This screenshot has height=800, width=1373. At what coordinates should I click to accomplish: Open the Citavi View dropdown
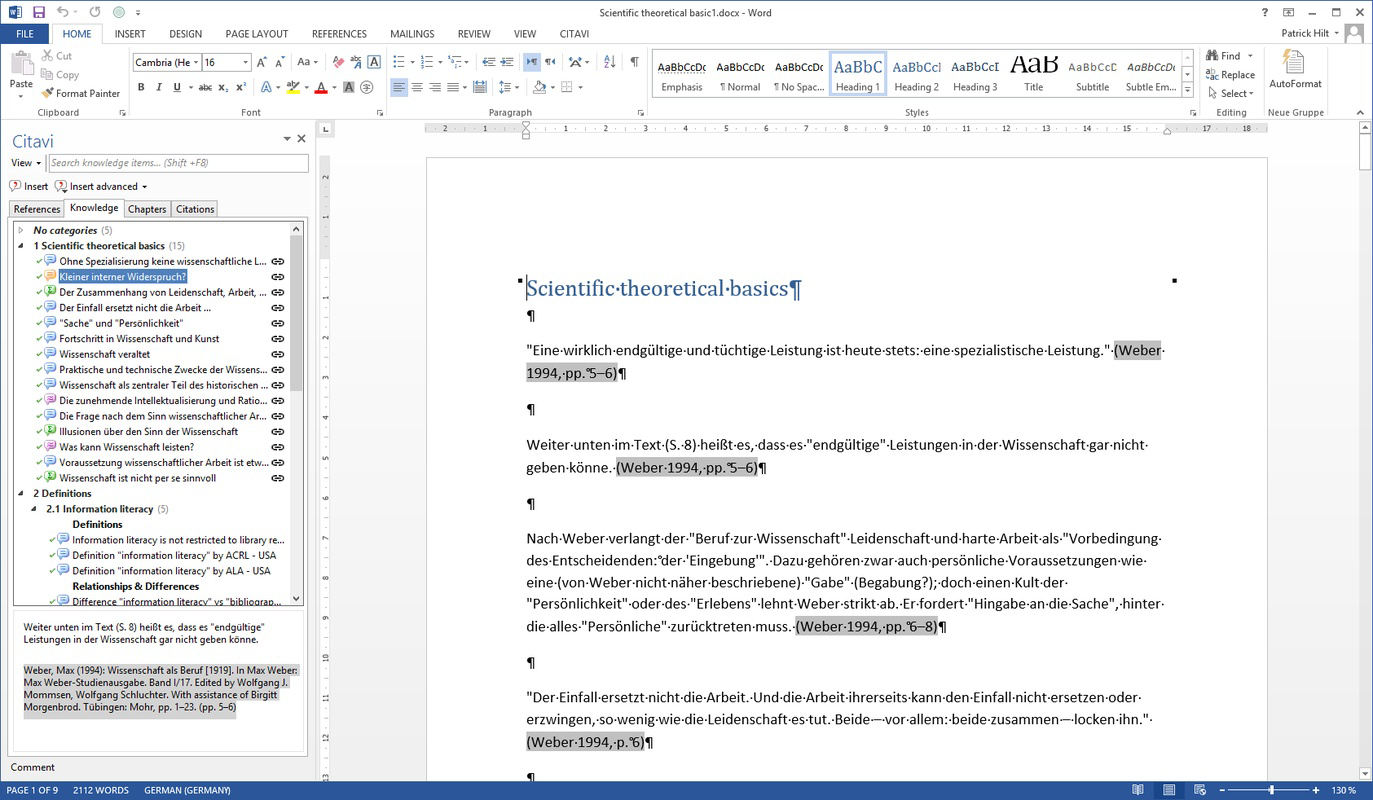pos(26,163)
